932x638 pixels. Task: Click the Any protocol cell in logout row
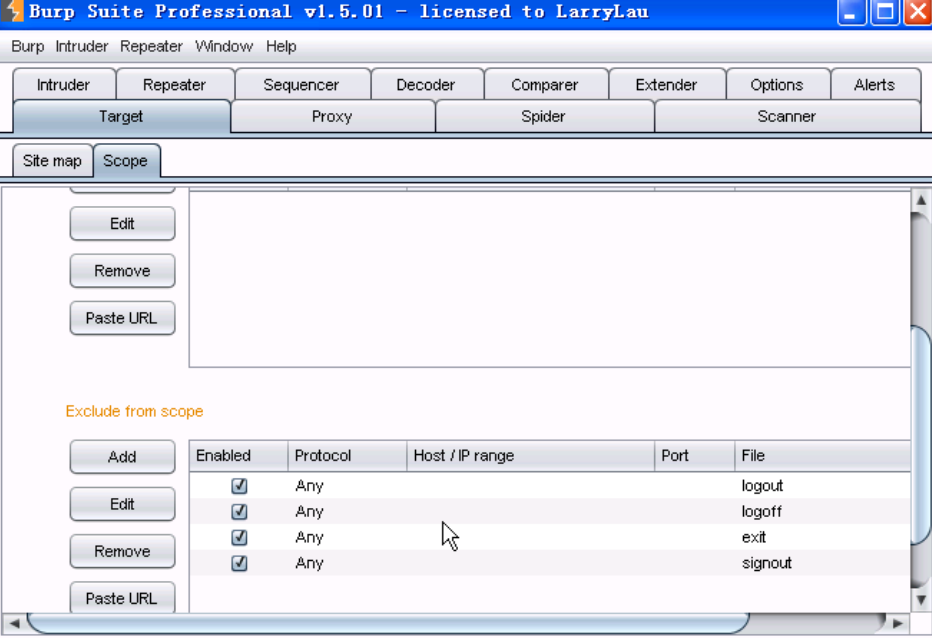348,486
